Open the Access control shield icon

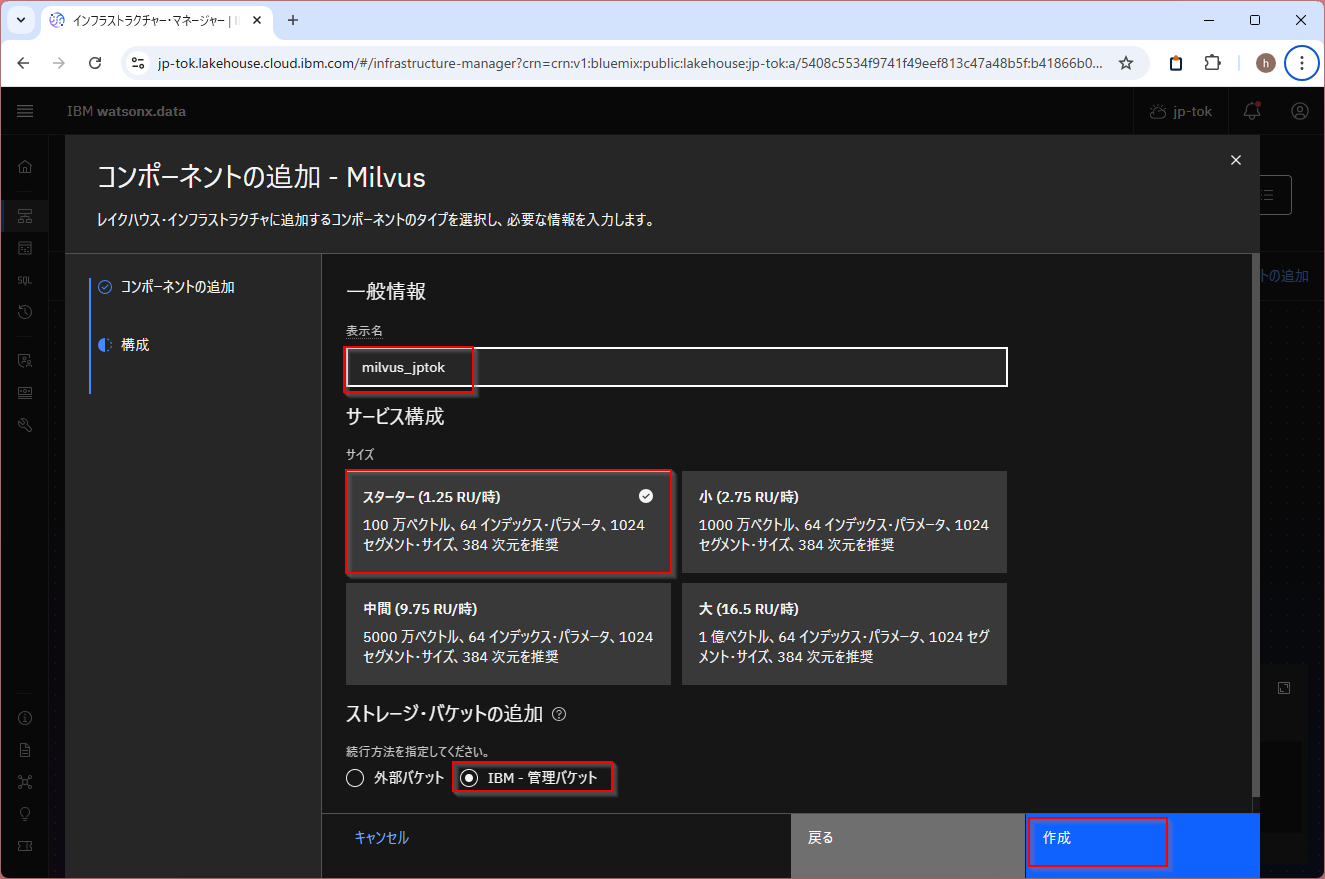pyautogui.click(x=25, y=360)
